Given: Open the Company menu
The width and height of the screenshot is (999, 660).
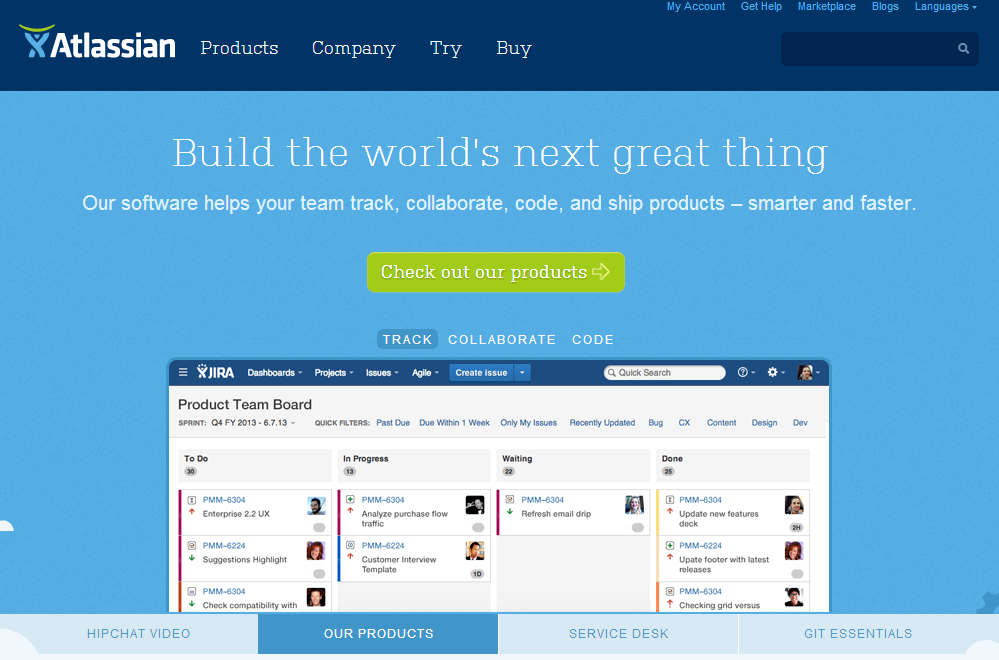Looking at the screenshot, I should (353, 48).
